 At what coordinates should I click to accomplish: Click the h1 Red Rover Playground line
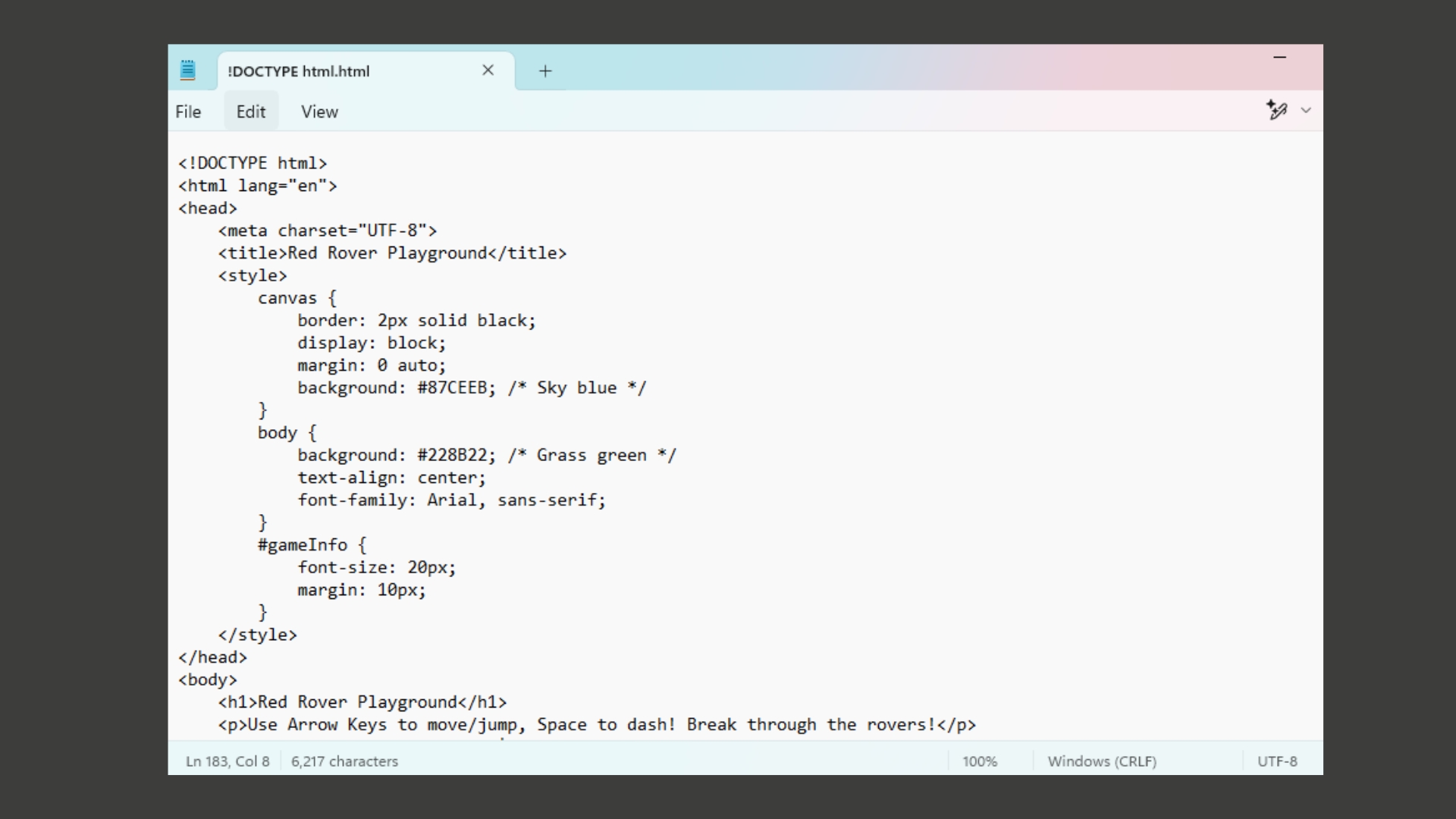click(x=362, y=702)
